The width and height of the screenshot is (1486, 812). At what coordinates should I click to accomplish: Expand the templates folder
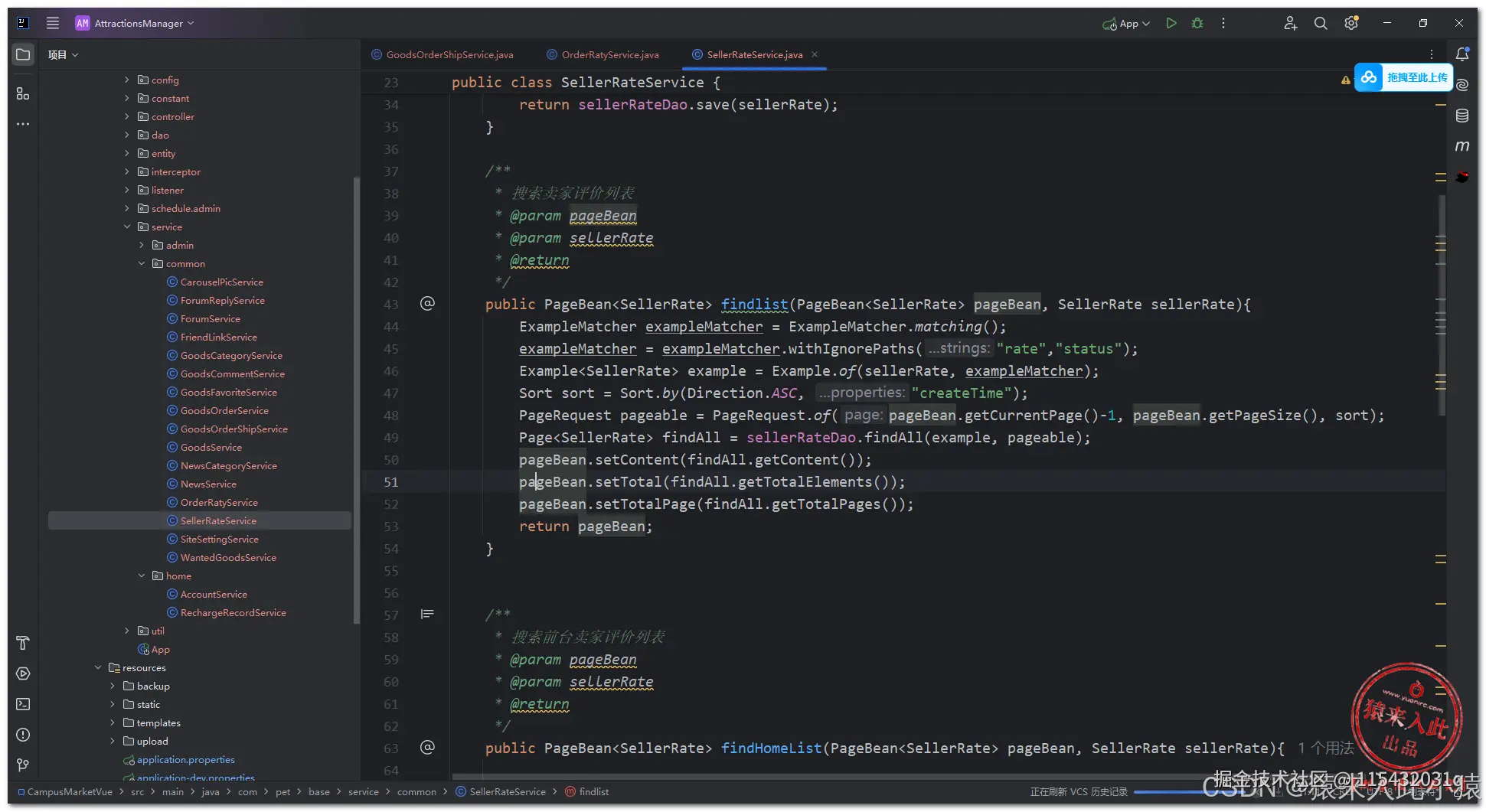[x=113, y=722]
